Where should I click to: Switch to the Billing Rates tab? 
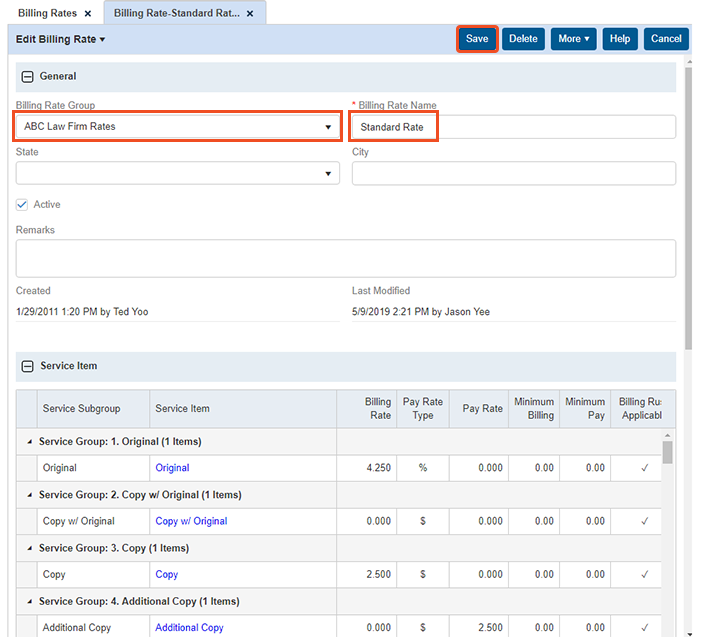[47, 14]
